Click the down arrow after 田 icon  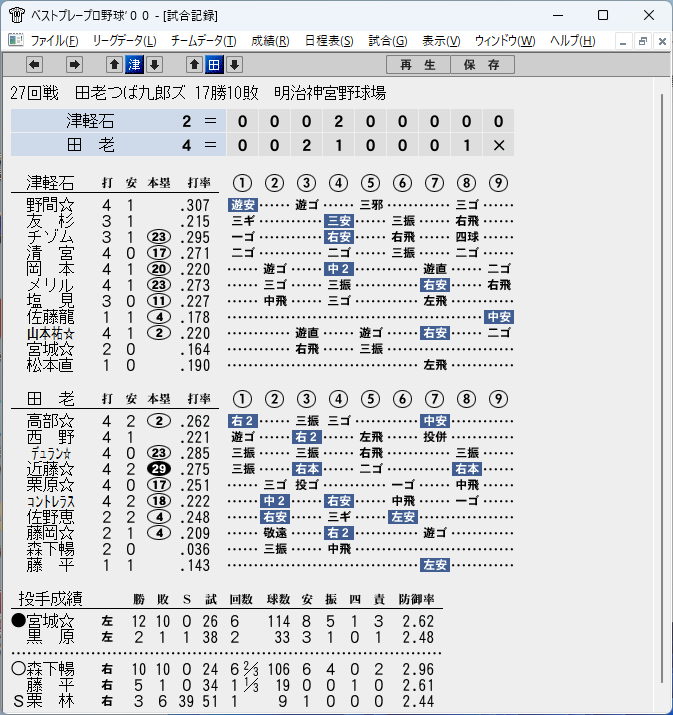coord(234,65)
